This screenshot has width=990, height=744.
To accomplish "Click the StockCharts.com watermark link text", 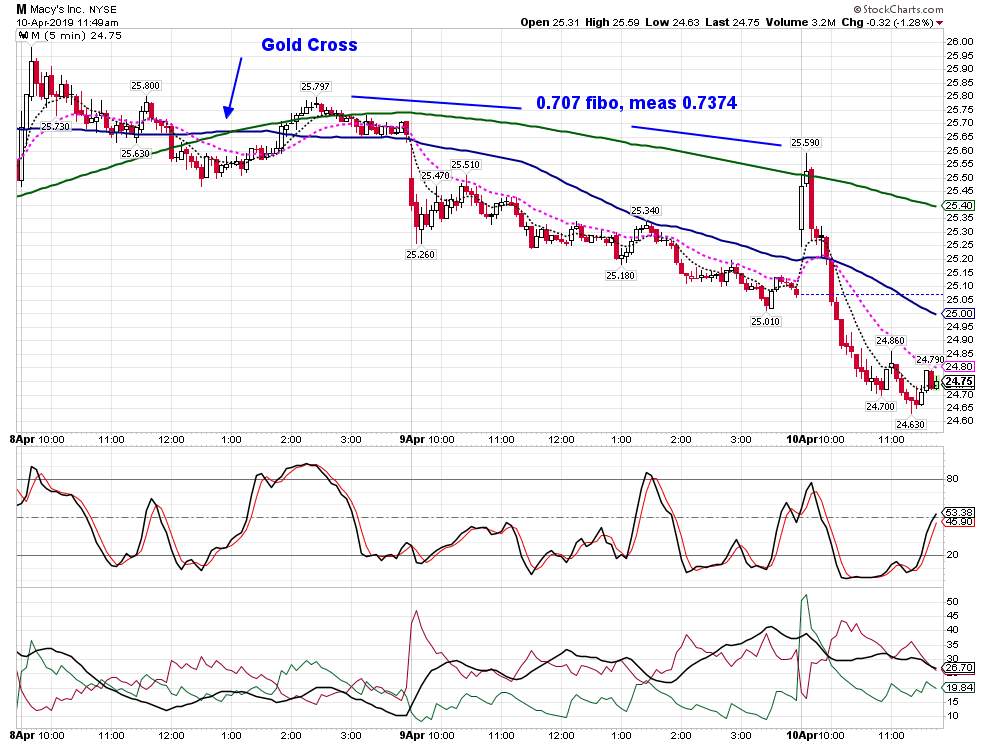I will click(x=898, y=9).
